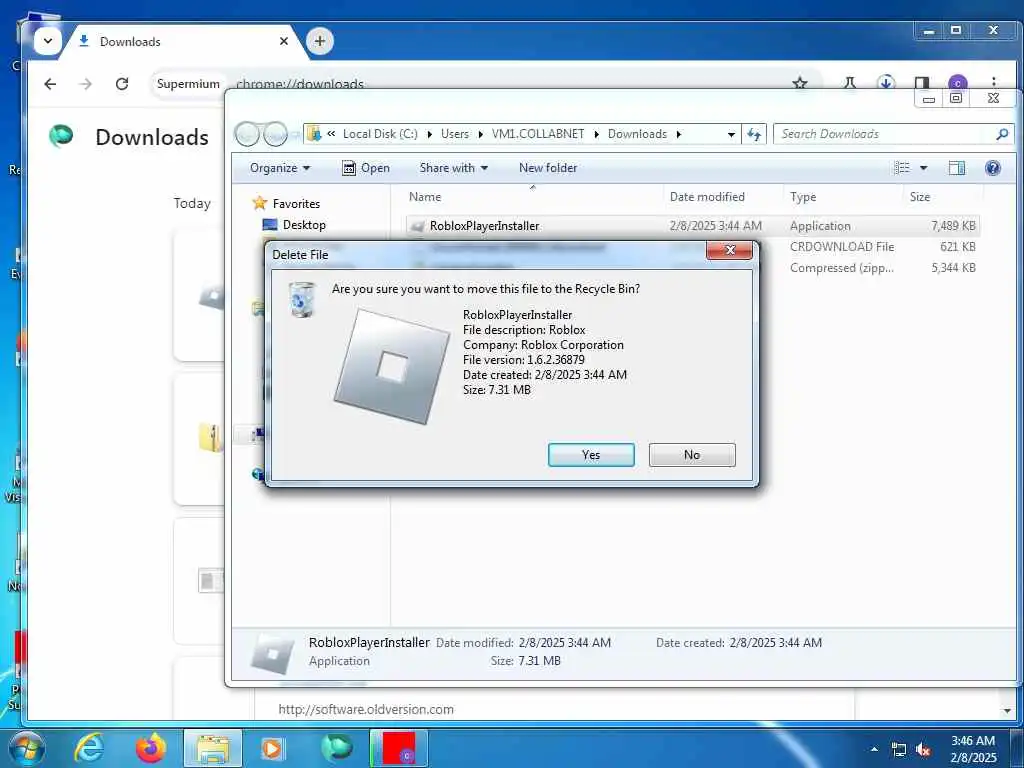Click the browser forward arrow
1024x768 pixels.
(86, 84)
